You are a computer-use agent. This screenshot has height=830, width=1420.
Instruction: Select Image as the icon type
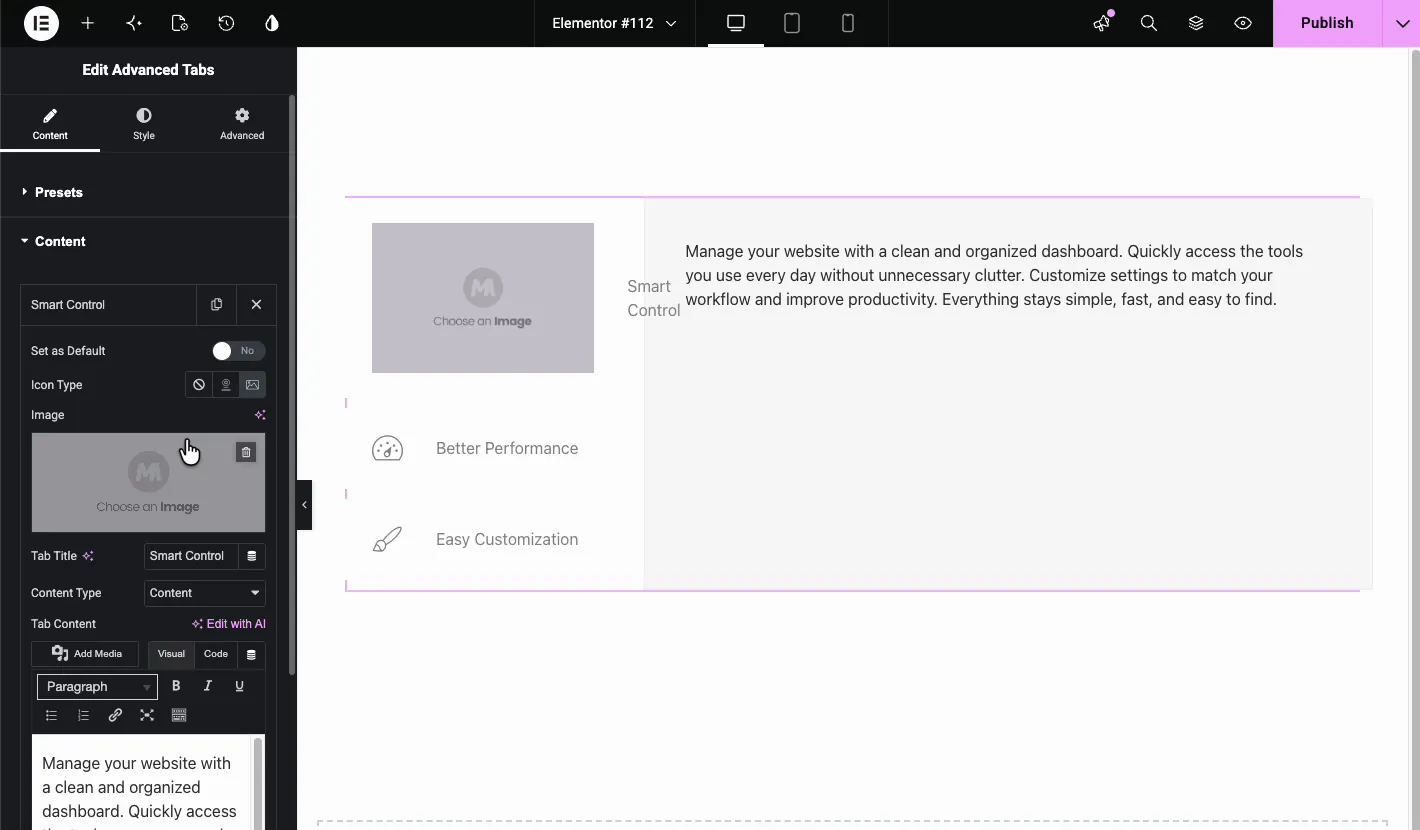tap(253, 385)
